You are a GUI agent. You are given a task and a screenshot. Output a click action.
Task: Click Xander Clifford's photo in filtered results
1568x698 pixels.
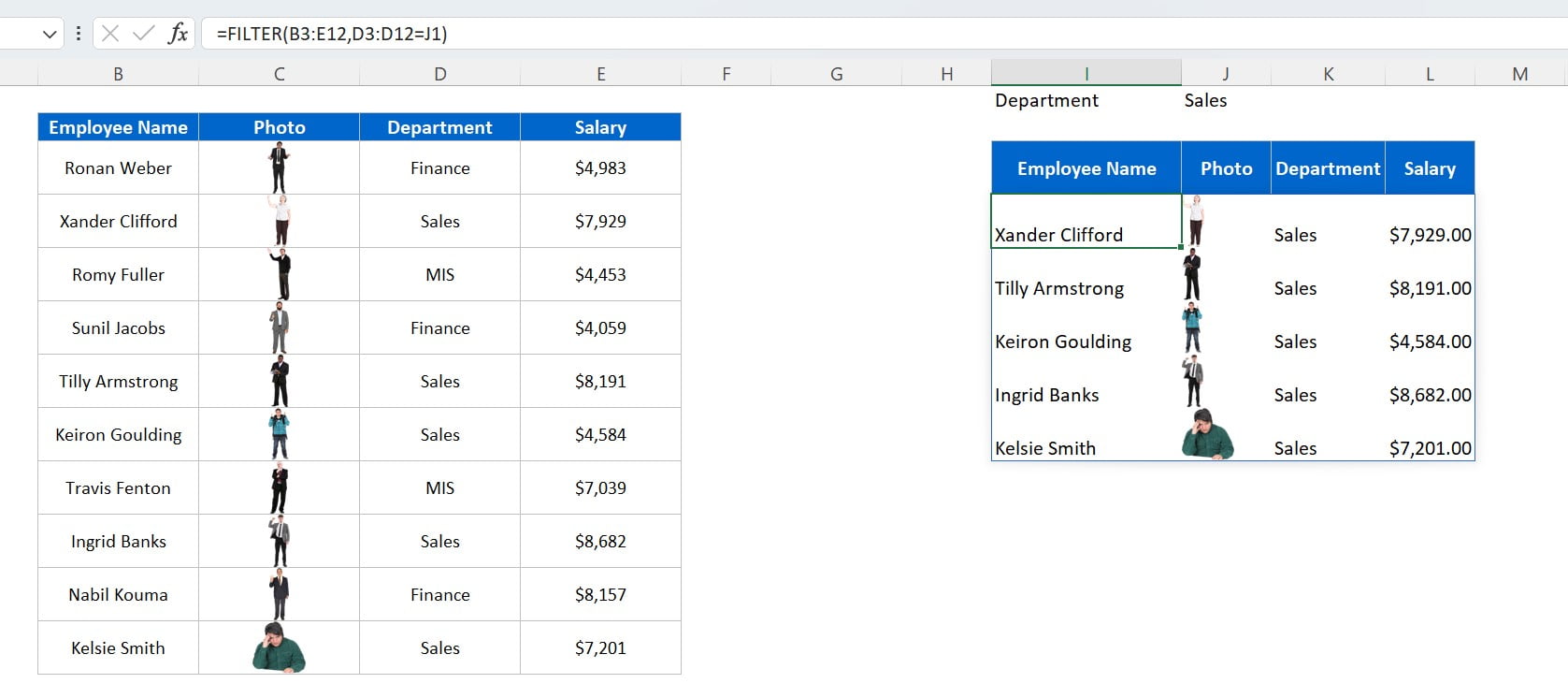click(1194, 221)
